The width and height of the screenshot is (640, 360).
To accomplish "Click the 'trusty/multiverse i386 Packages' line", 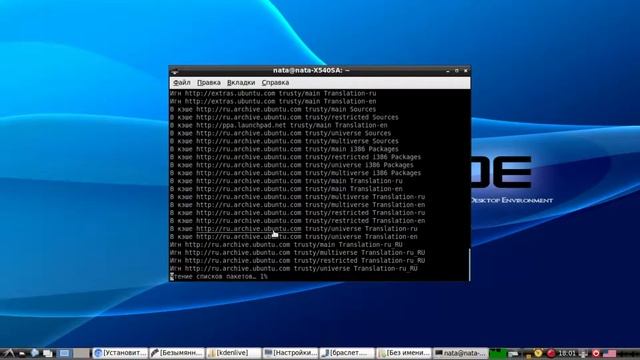I will click(x=295, y=173).
